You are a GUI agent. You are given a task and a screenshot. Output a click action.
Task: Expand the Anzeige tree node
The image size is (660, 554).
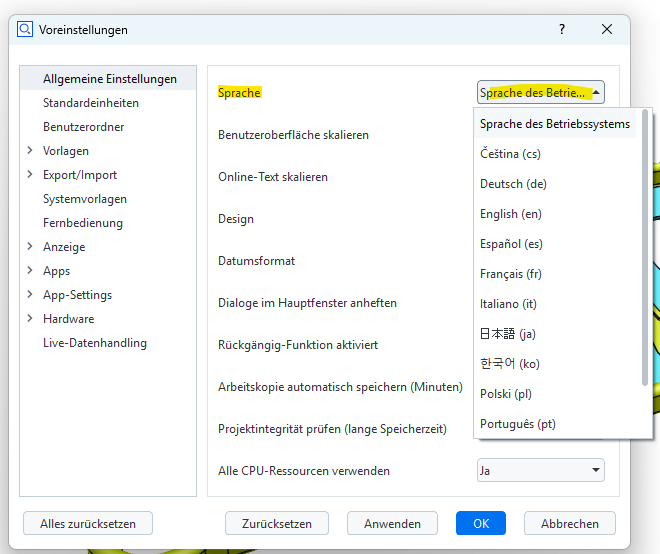(31, 247)
